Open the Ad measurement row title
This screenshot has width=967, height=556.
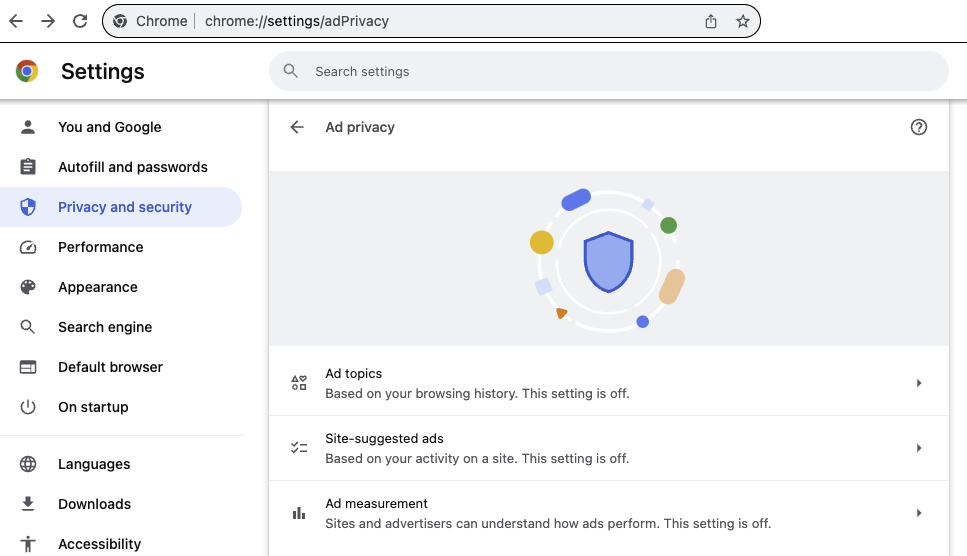tap(376, 504)
